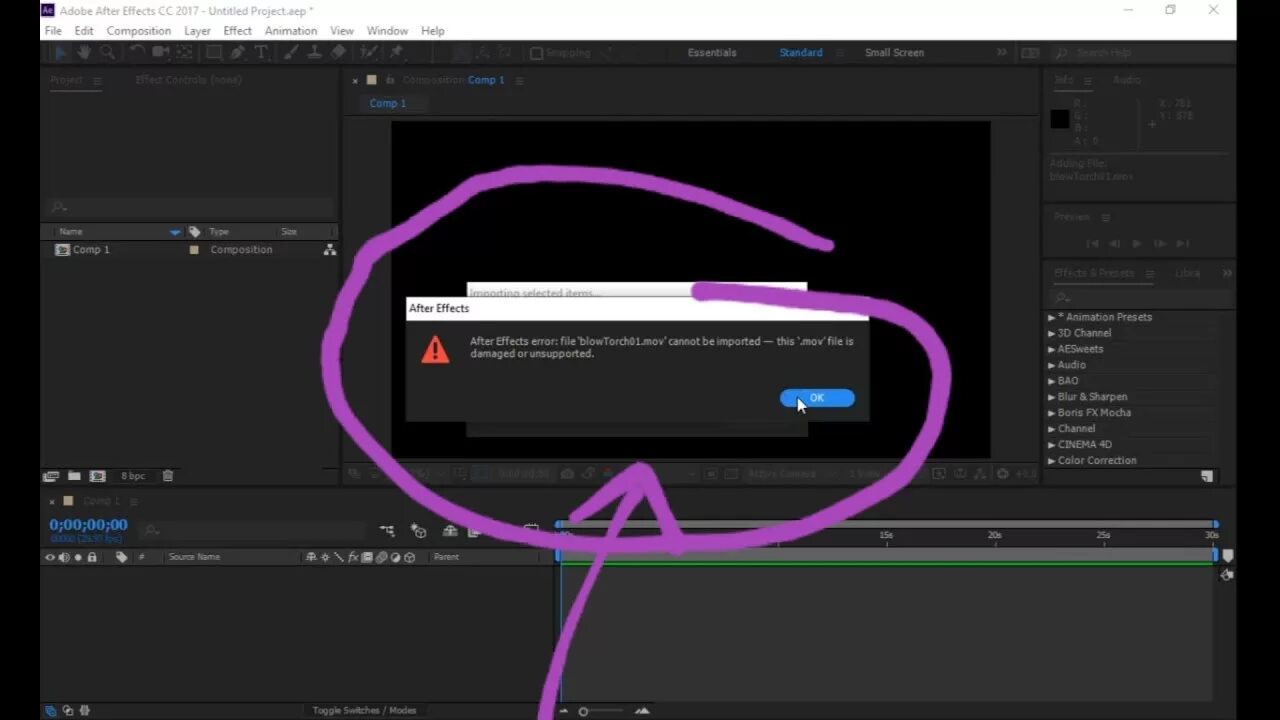Viewport: 1280px width, 720px height.
Task: Expand the CINEMA 4D category
Action: click(1051, 445)
